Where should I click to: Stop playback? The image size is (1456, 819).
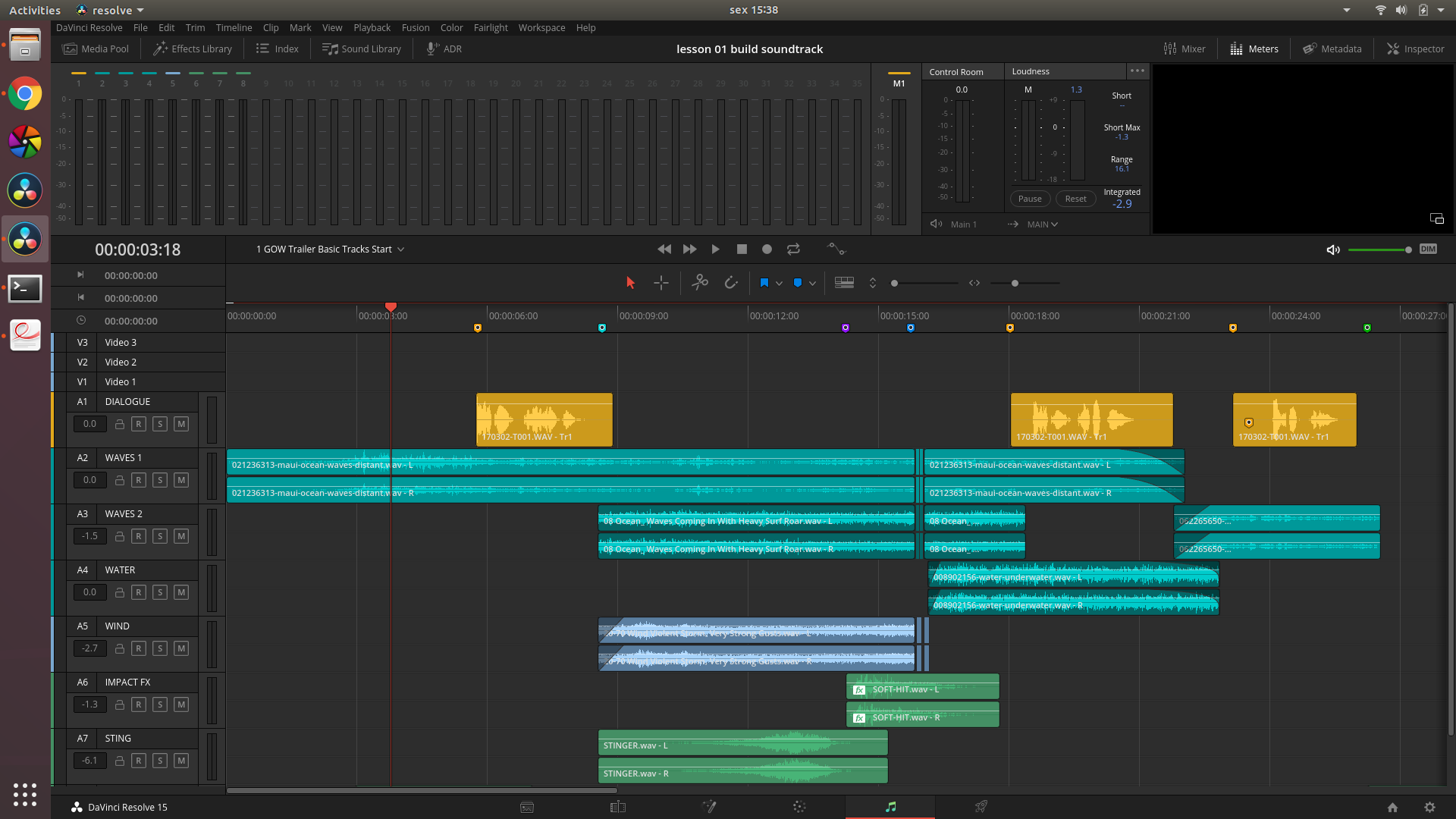(742, 249)
